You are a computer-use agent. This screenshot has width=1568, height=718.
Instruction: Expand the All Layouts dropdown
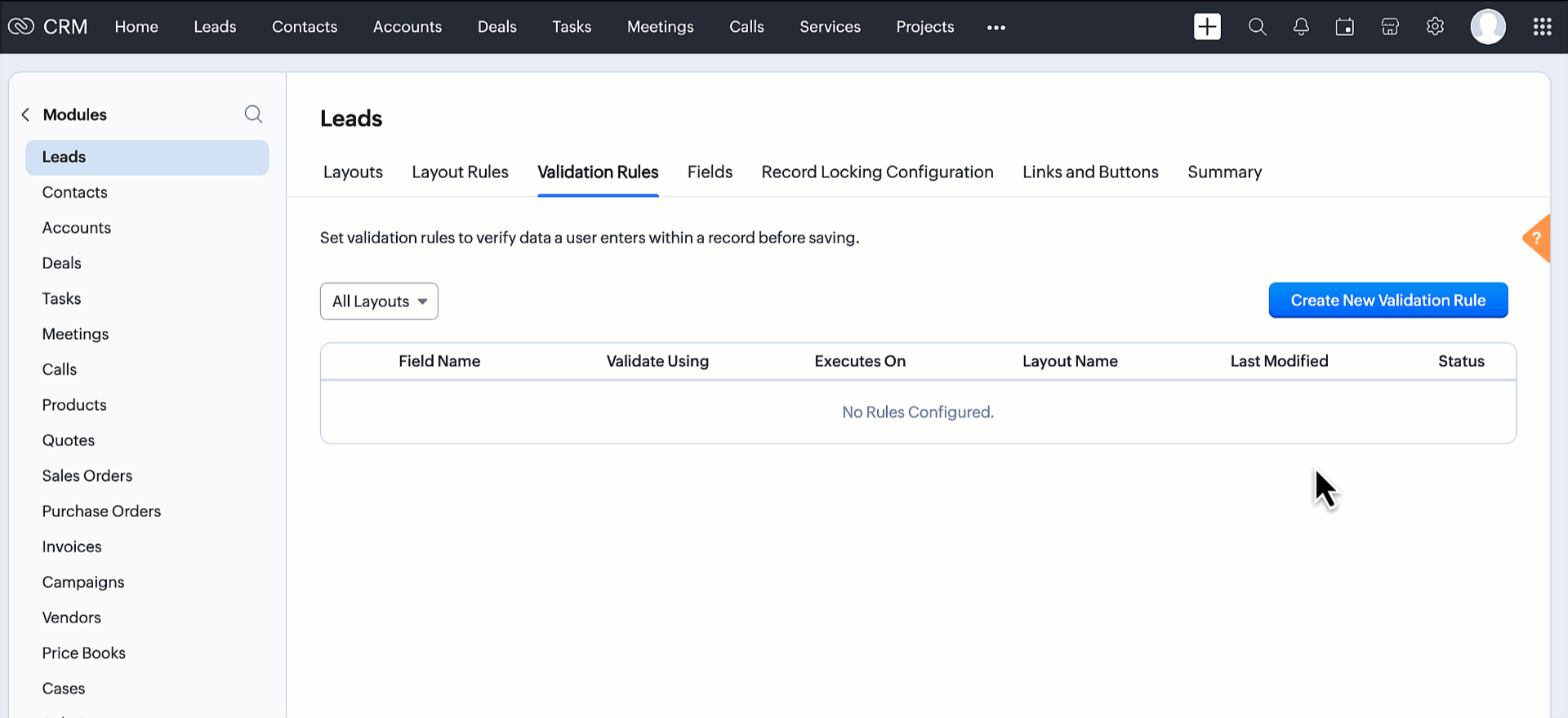point(379,301)
